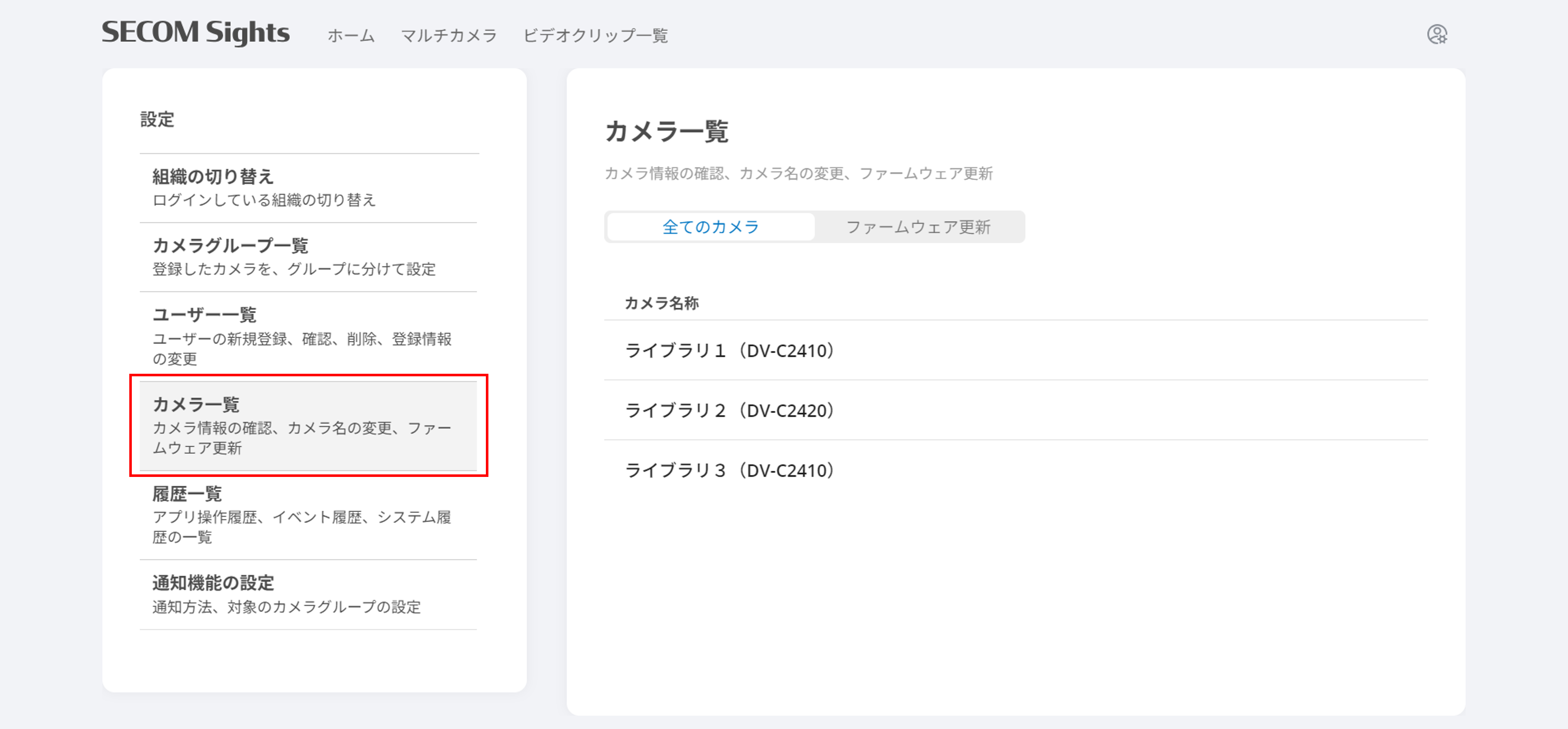This screenshot has width=1568, height=729.
Task: Click the 設定 sidebar heading
Action: (x=157, y=120)
